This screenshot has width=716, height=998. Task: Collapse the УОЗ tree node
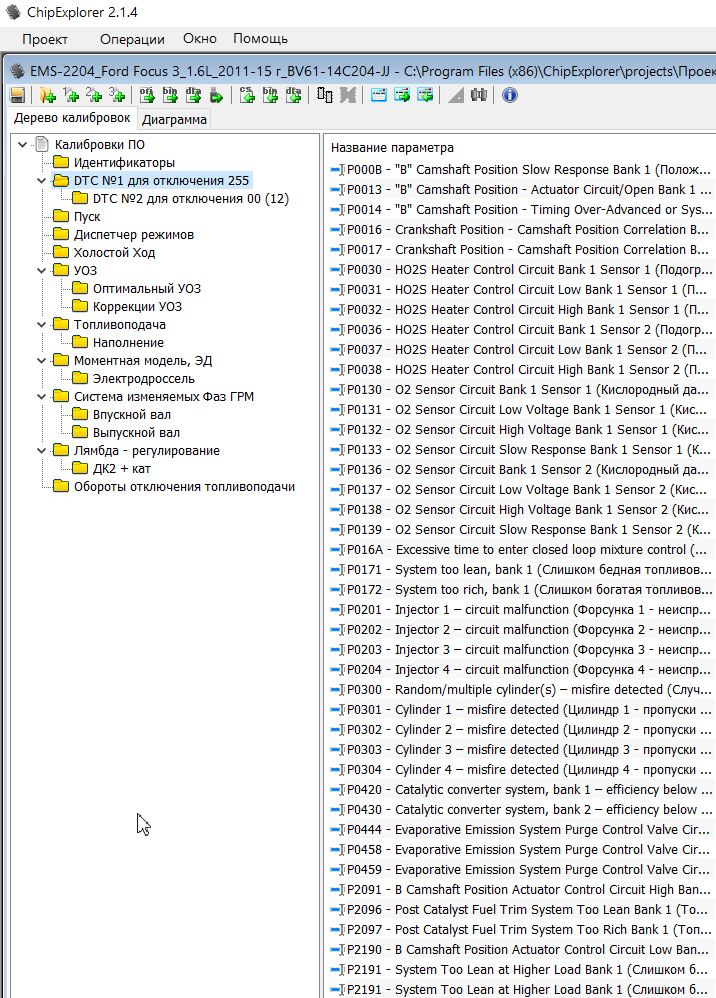(x=42, y=270)
